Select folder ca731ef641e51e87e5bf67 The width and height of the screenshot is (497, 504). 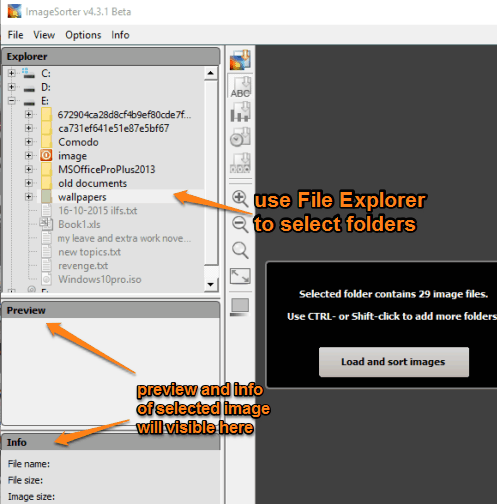pyautogui.click(x=113, y=128)
